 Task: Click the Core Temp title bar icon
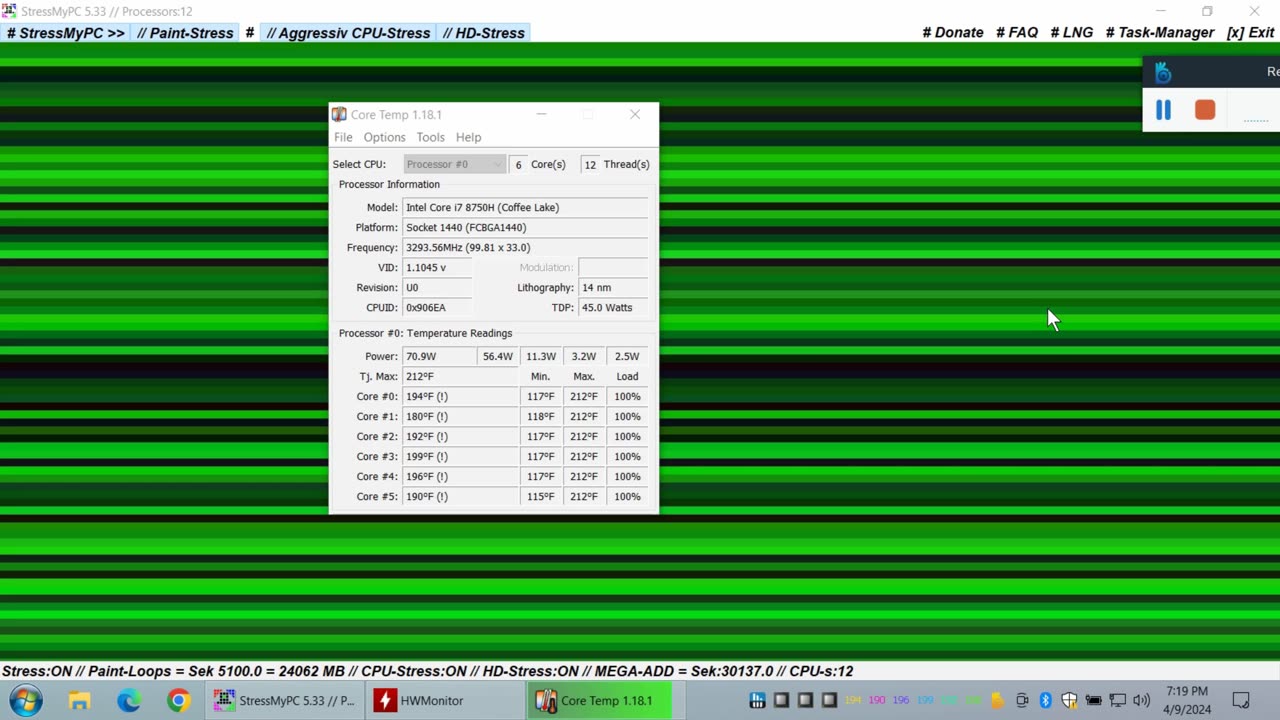pos(339,114)
